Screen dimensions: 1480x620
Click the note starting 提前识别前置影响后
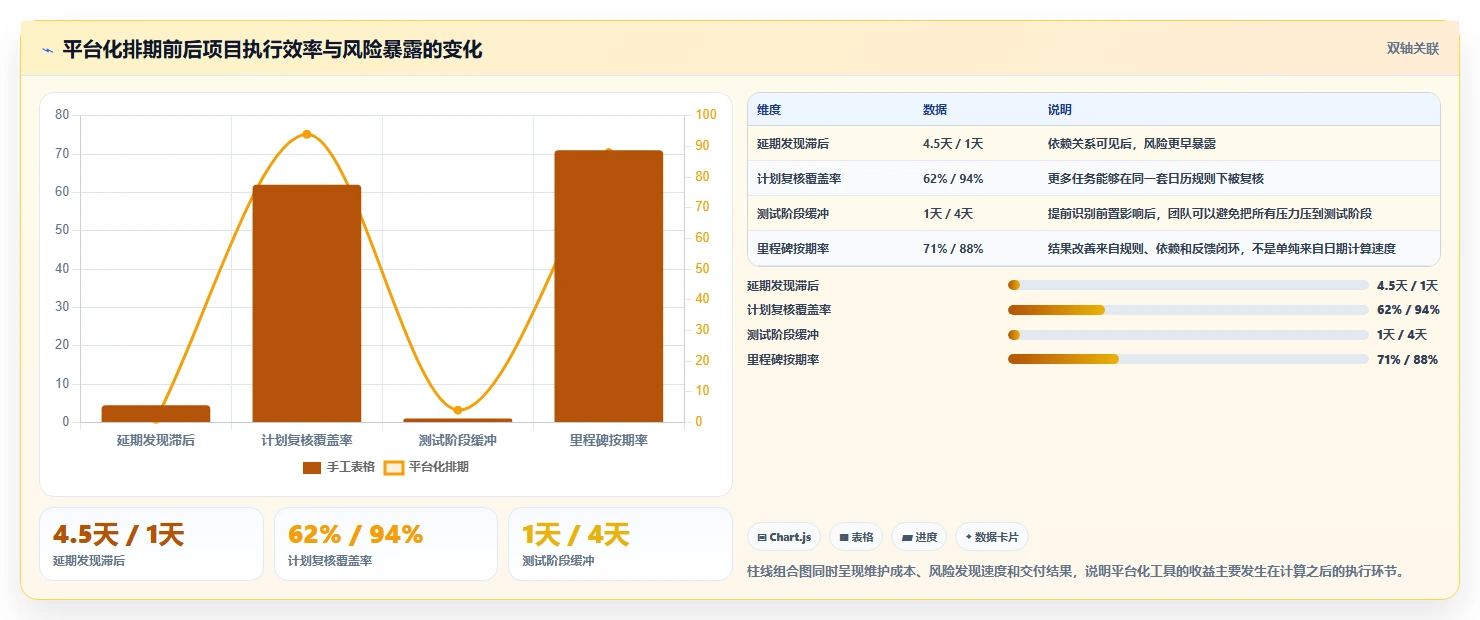[x=1209, y=213]
